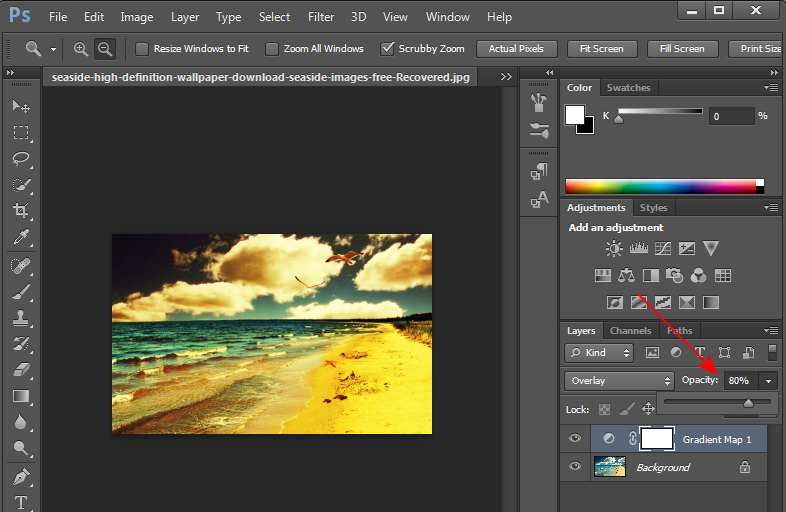
Task: Click the Brightness/Contrast adjustment icon
Action: point(614,248)
